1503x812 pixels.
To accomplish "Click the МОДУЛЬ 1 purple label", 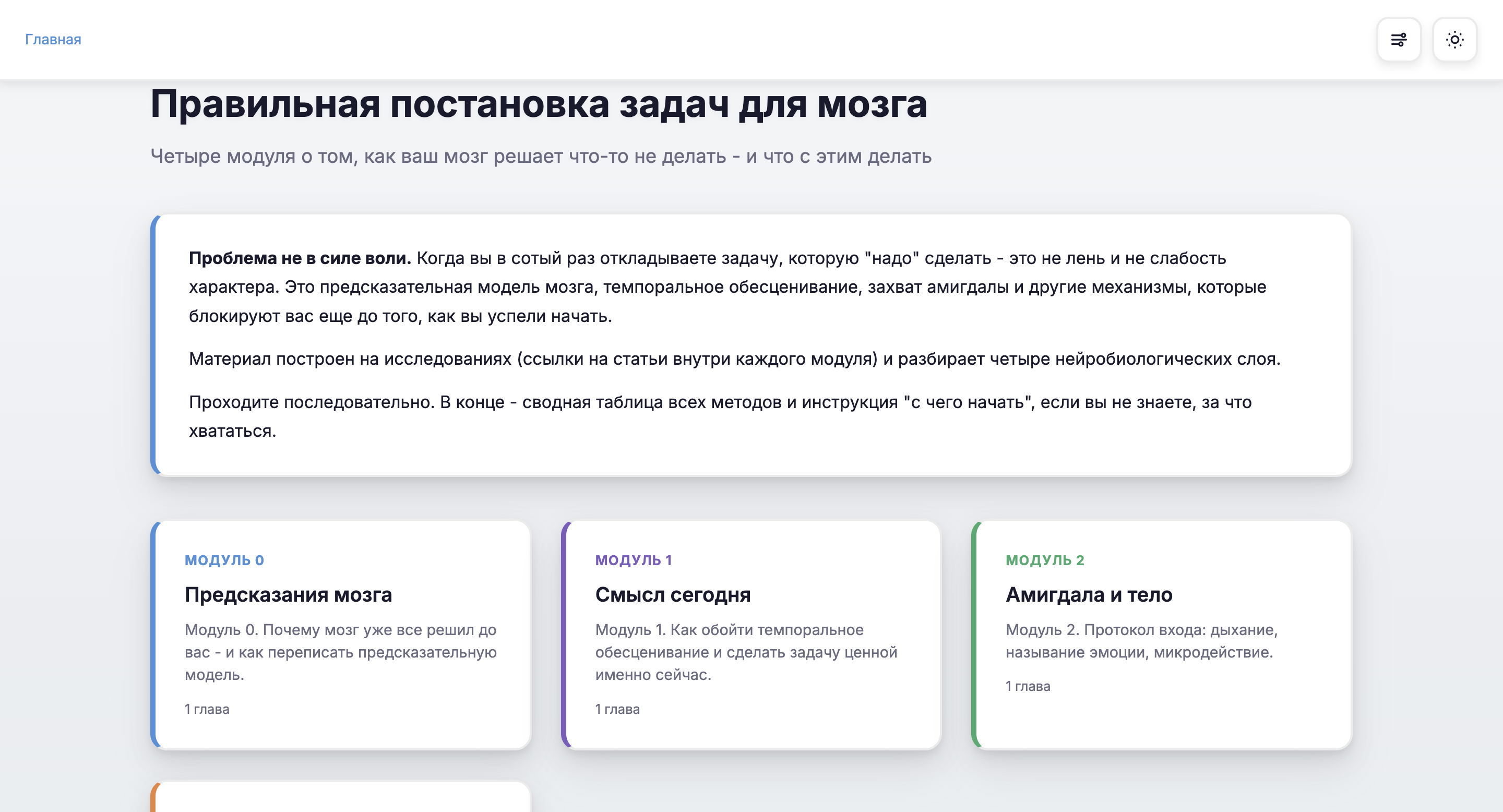I will 634,560.
